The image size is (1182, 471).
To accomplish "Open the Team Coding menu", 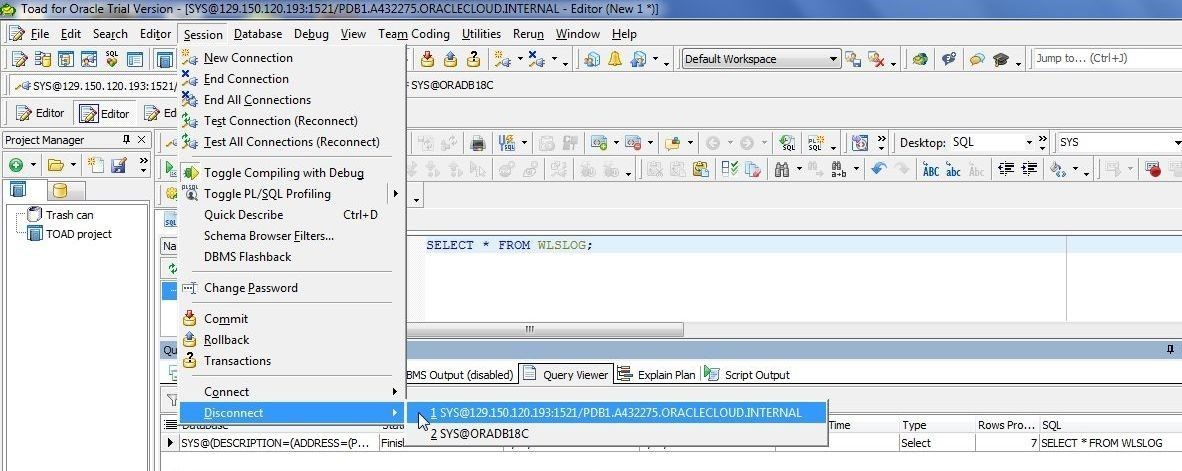I will click(x=414, y=34).
